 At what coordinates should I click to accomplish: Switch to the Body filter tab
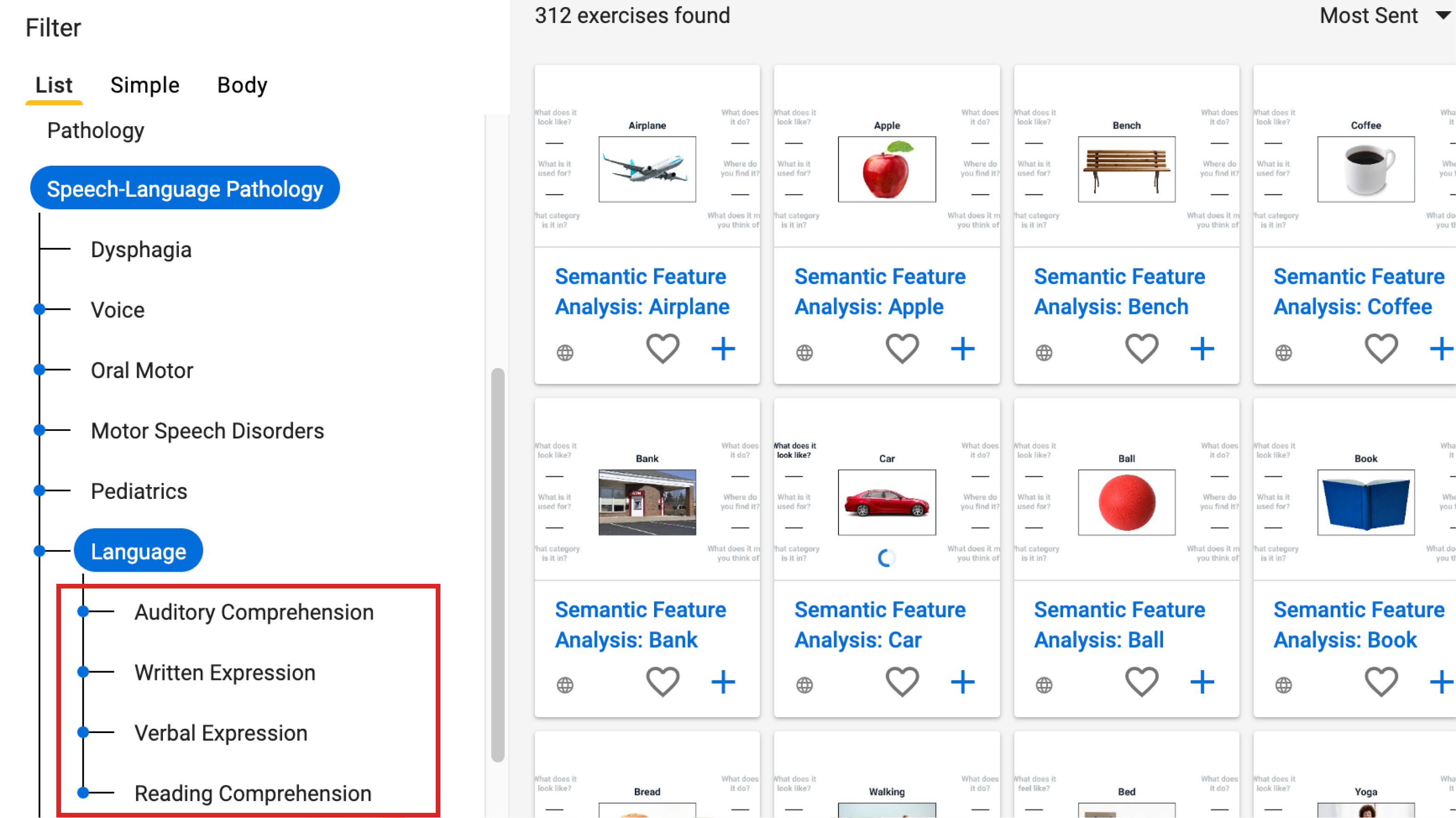pyautogui.click(x=242, y=85)
